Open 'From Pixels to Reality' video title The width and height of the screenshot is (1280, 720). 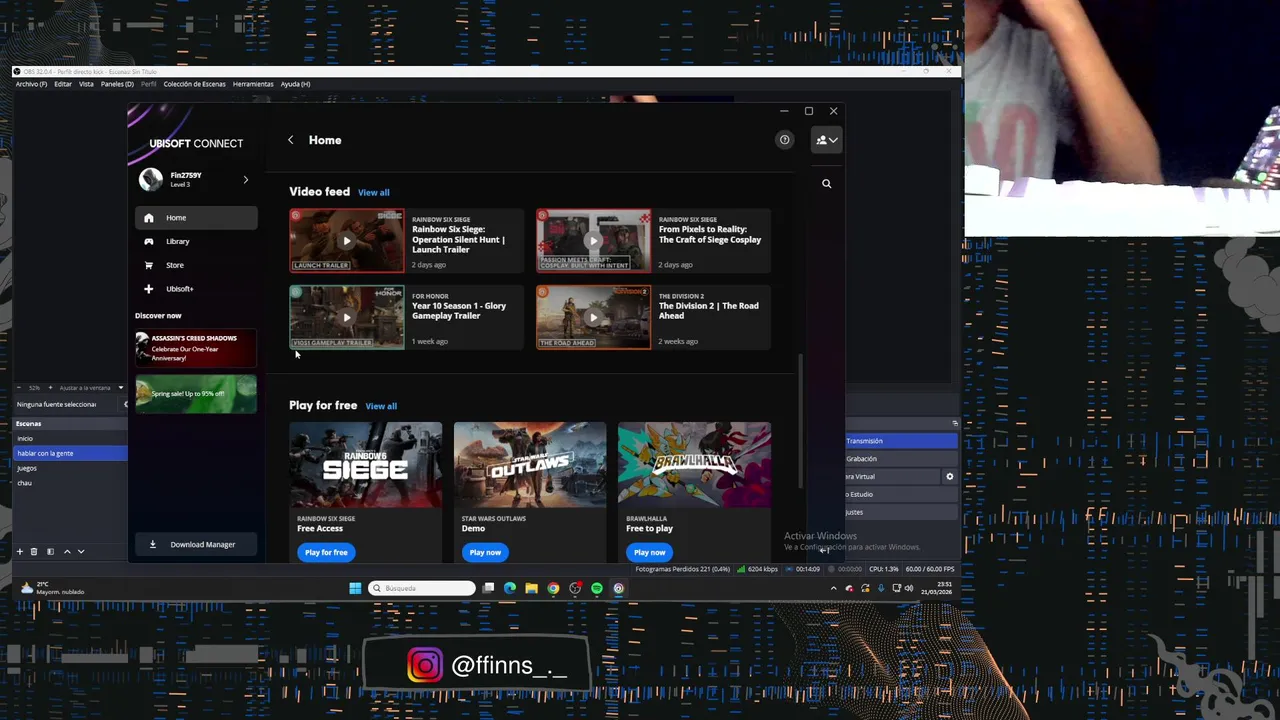[709, 234]
